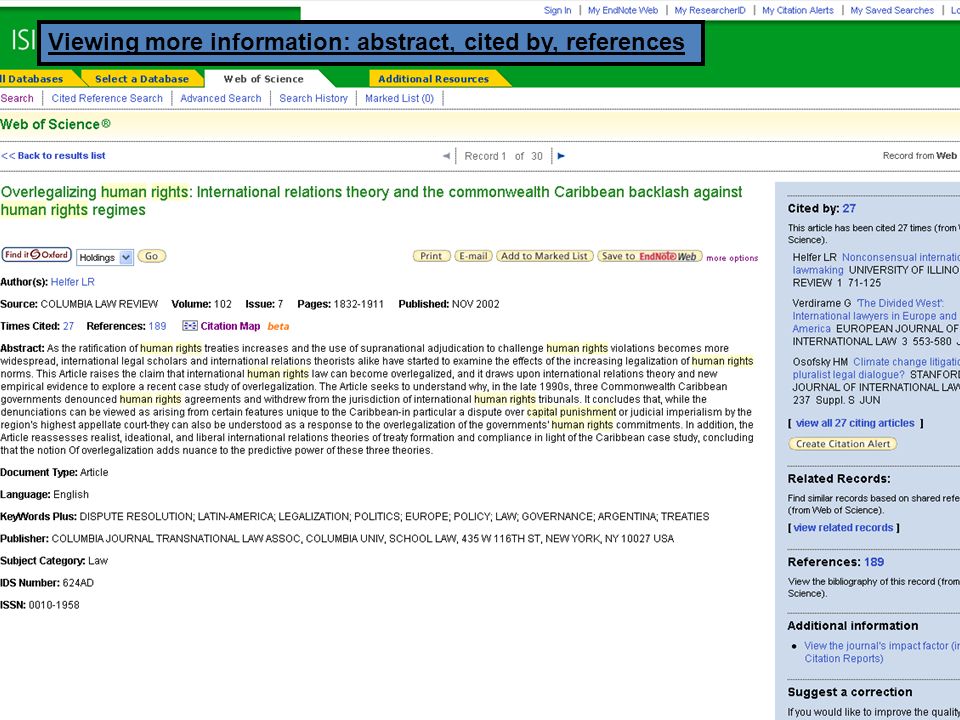View all 27 citing articles
This screenshot has width=960, height=720.
[x=855, y=423]
